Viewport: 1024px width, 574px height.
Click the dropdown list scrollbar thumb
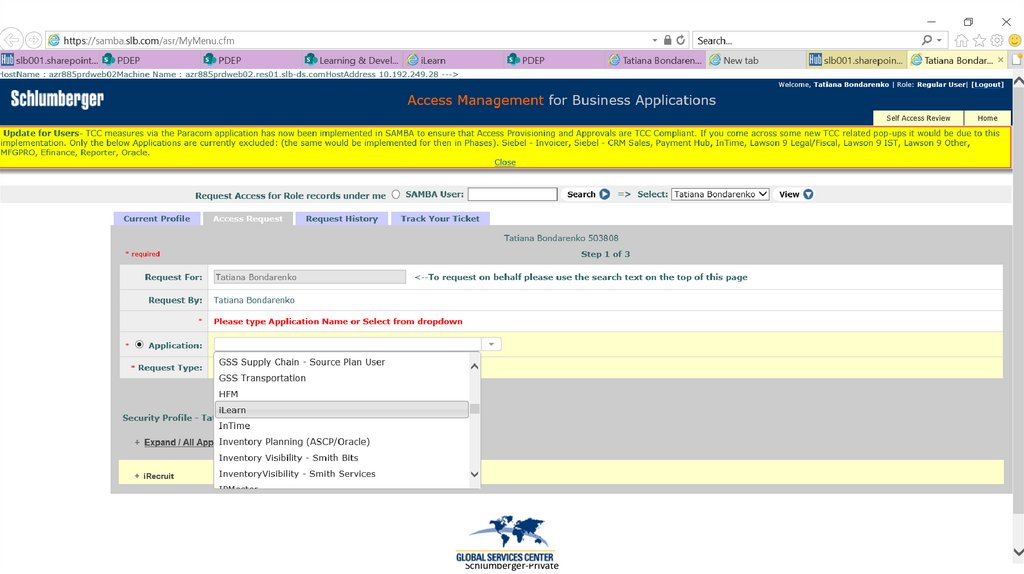[x=475, y=409]
